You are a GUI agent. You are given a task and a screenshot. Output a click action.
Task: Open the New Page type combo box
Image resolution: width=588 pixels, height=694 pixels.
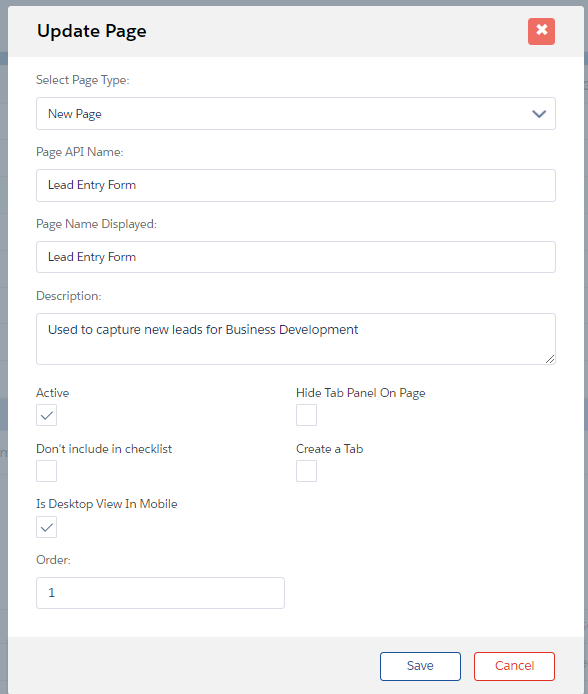tap(296, 114)
